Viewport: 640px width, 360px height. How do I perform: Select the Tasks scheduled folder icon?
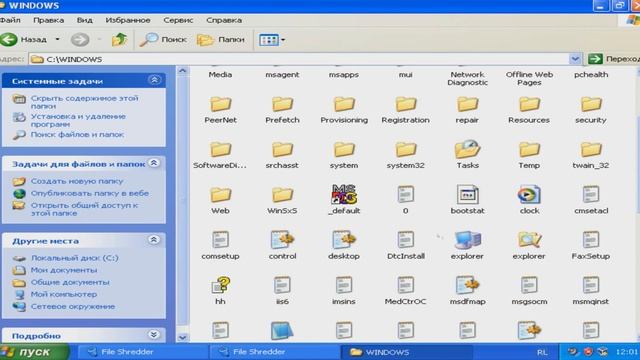tap(467, 149)
